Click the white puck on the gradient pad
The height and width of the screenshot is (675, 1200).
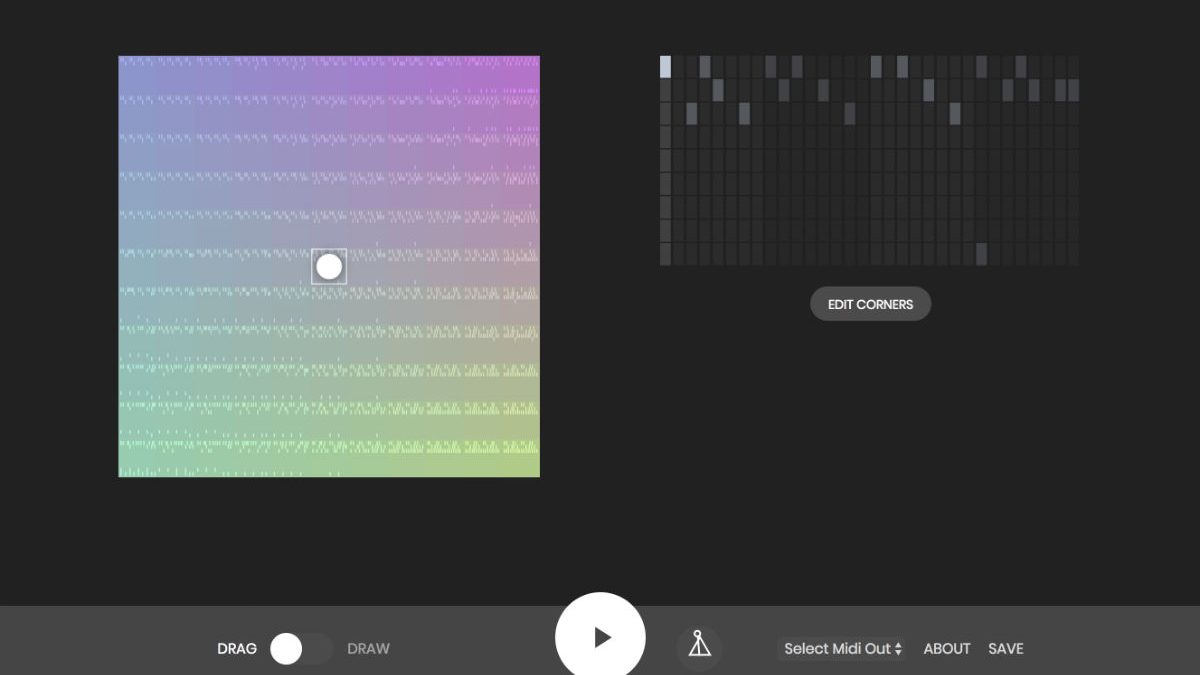(329, 266)
